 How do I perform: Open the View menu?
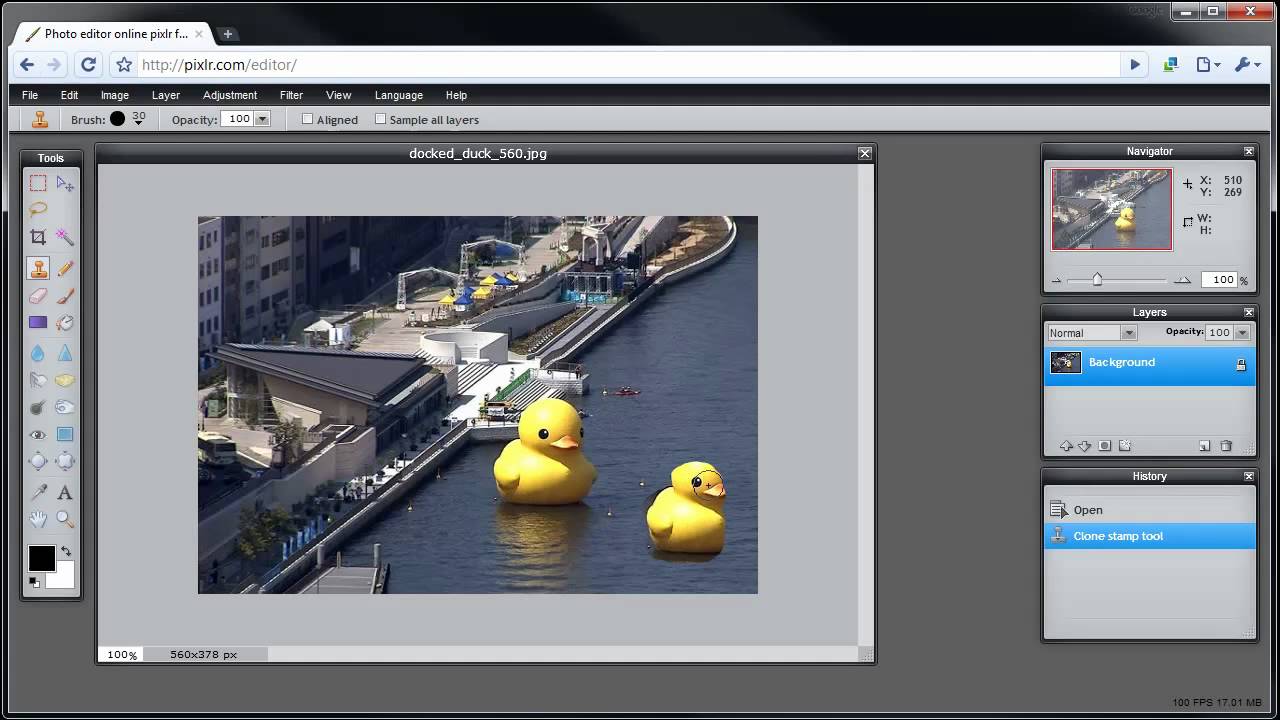pyautogui.click(x=339, y=95)
